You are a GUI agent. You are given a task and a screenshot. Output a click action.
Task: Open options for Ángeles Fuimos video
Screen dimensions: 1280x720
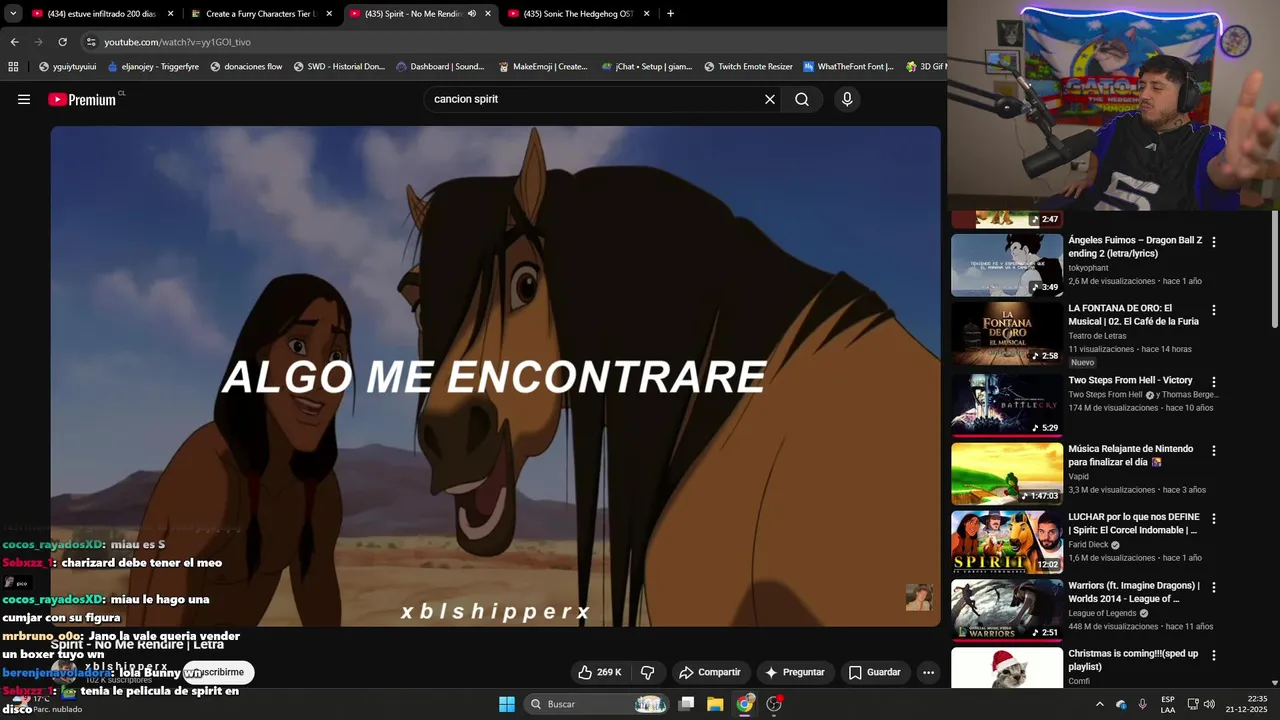[x=1214, y=242]
